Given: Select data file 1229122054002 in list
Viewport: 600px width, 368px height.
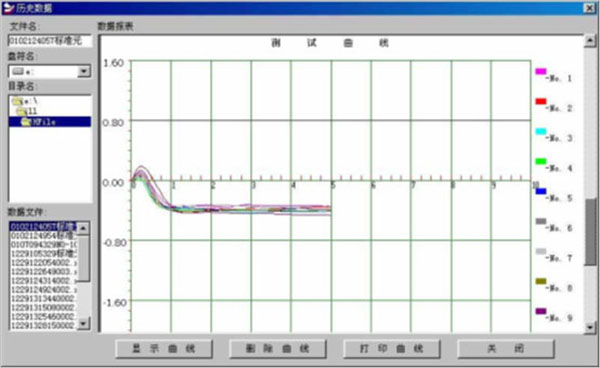Looking at the screenshot, I should coord(43,262).
